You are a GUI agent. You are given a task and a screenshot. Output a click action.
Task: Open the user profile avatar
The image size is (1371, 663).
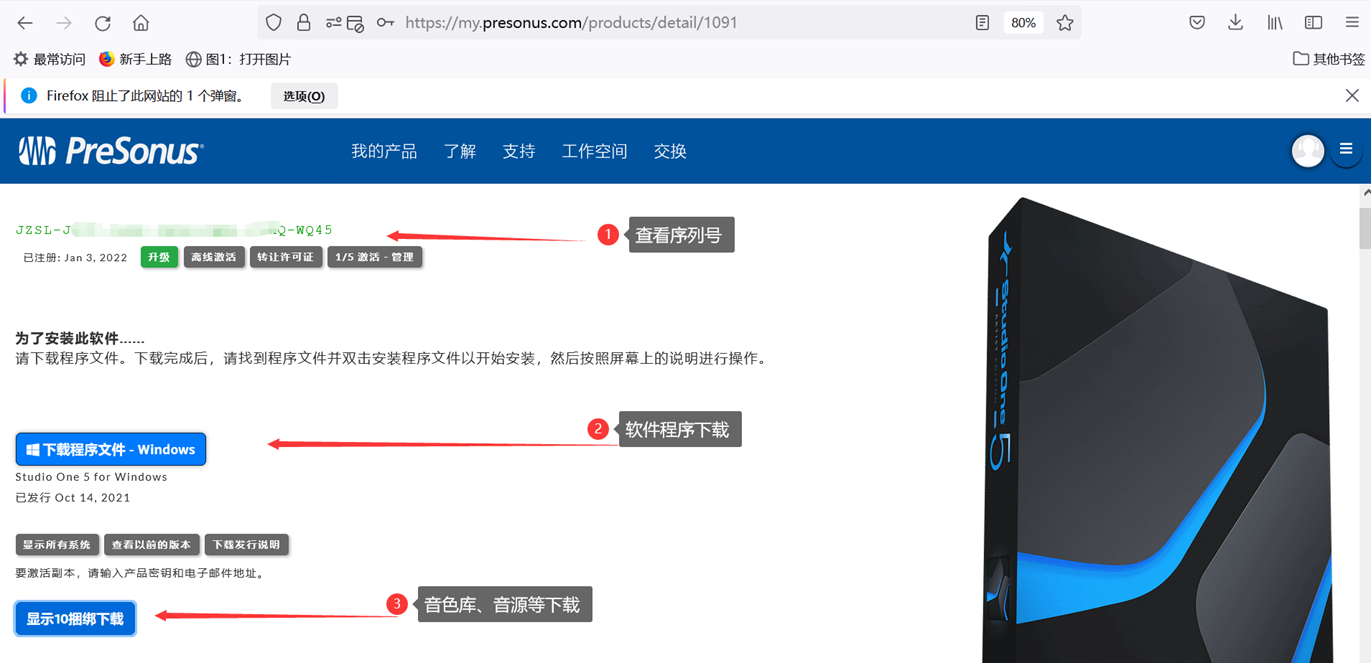click(1307, 151)
